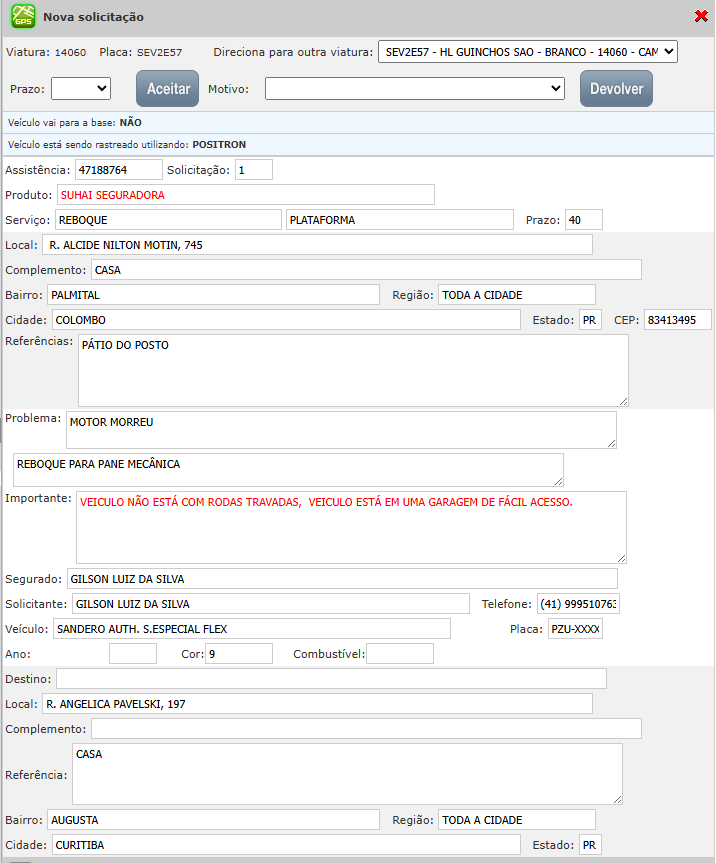Click the CEP field 83413495
This screenshot has height=863, width=716.
point(677,320)
